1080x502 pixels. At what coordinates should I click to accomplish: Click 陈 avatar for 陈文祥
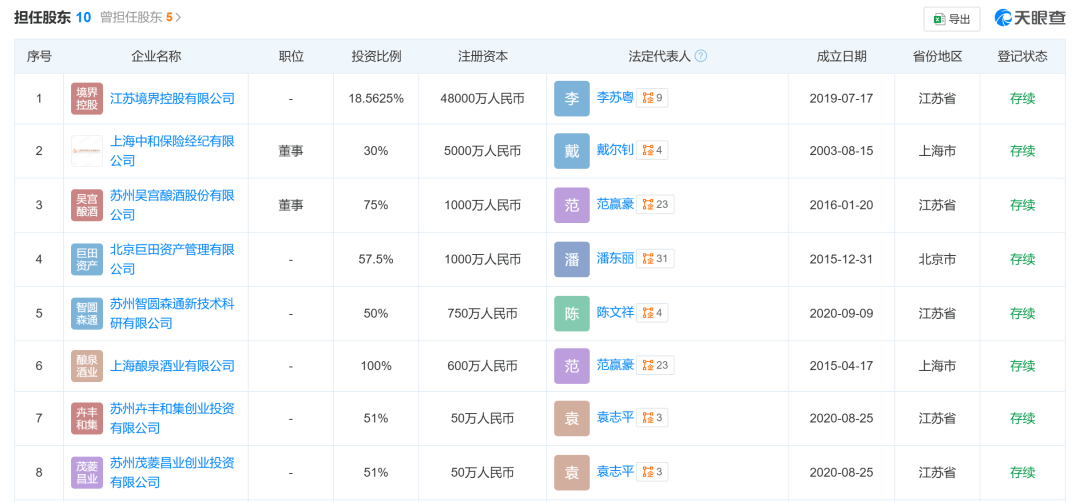point(572,313)
